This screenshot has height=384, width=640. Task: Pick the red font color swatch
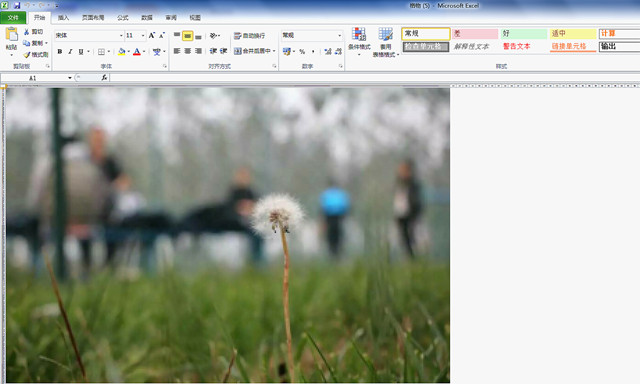[x=137, y=51]
